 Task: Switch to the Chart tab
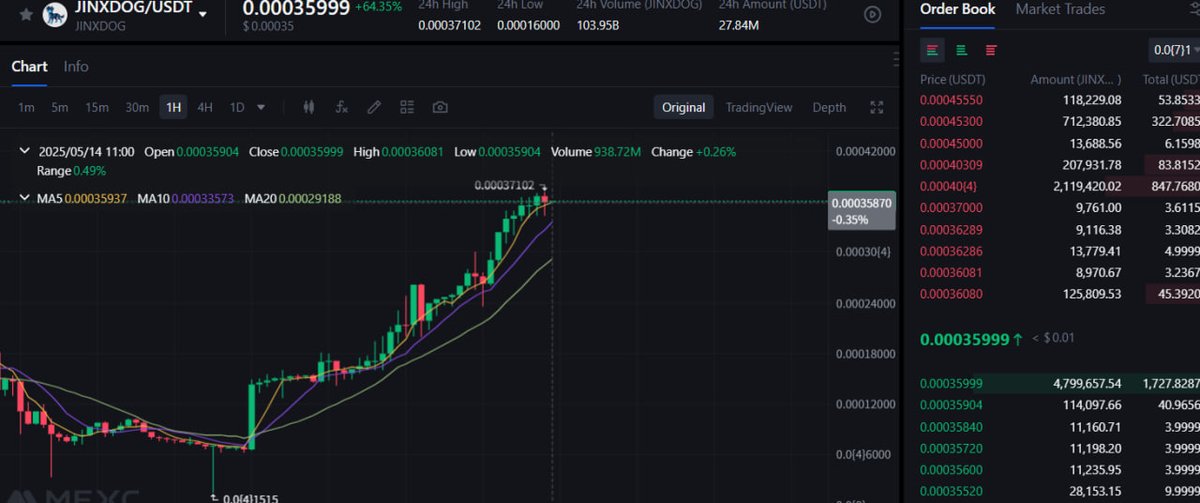(29, 66)
